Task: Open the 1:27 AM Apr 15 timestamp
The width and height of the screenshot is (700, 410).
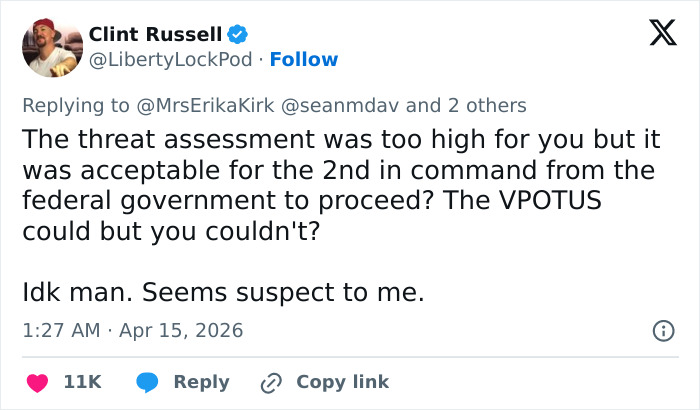Action: coord(132,330)
